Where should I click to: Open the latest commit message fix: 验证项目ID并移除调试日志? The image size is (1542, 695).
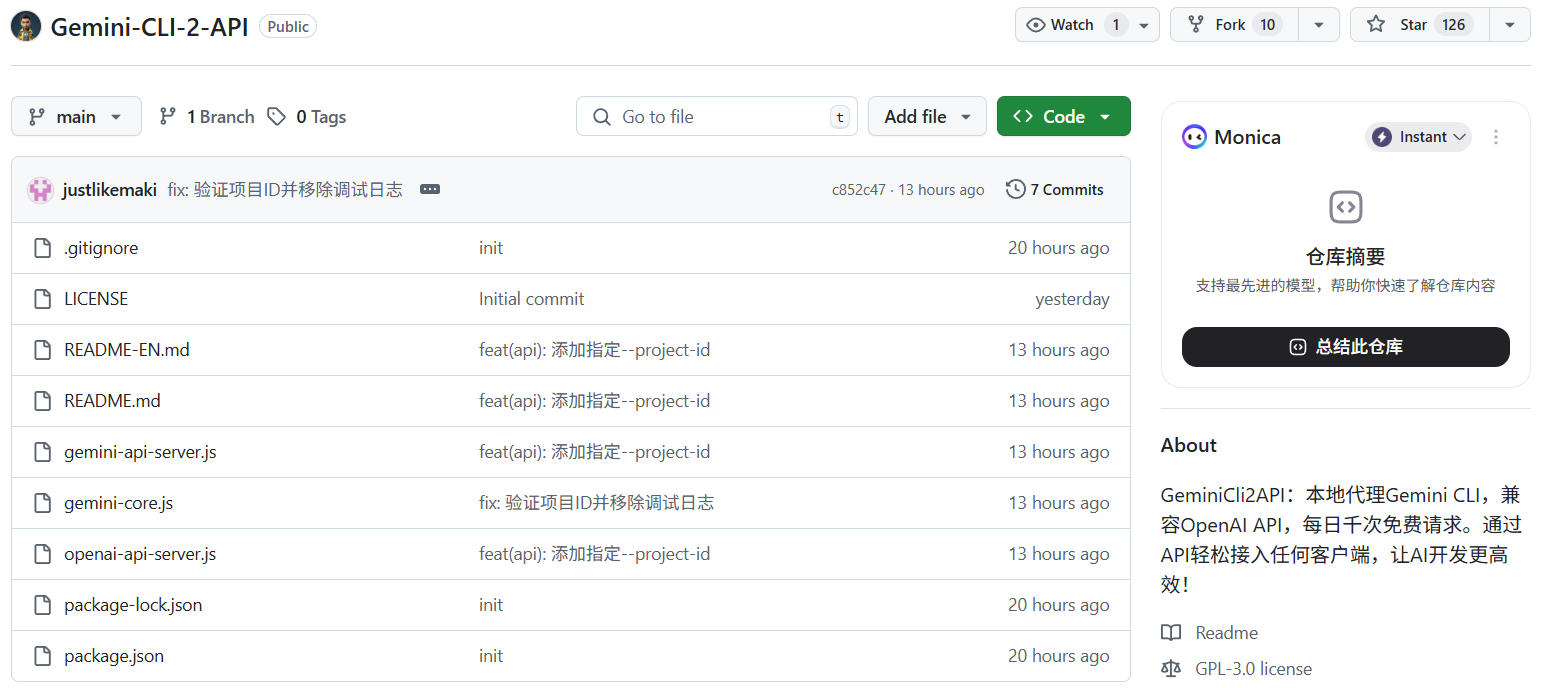285,190
